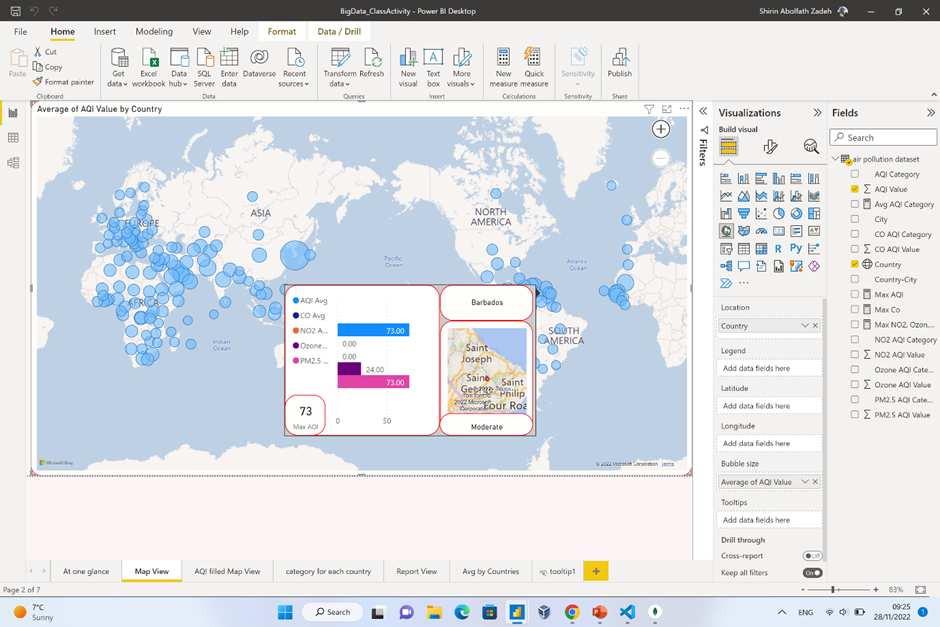Click inside the Fields search box

click(x=883, y=137)
